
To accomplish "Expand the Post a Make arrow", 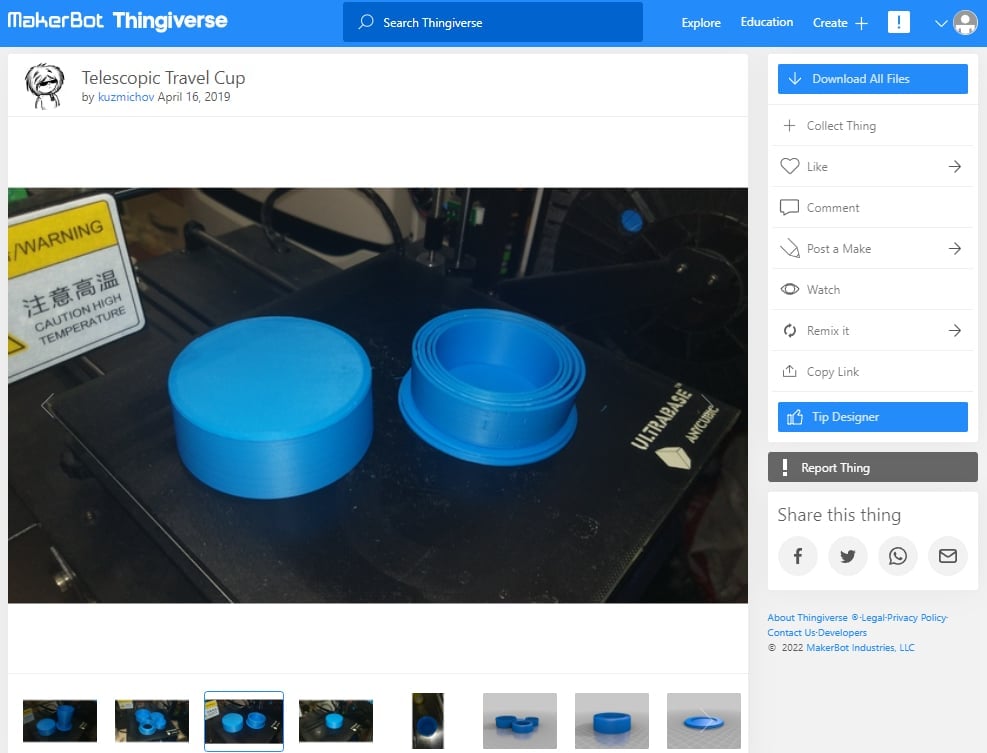I will [x=954, y=248].
